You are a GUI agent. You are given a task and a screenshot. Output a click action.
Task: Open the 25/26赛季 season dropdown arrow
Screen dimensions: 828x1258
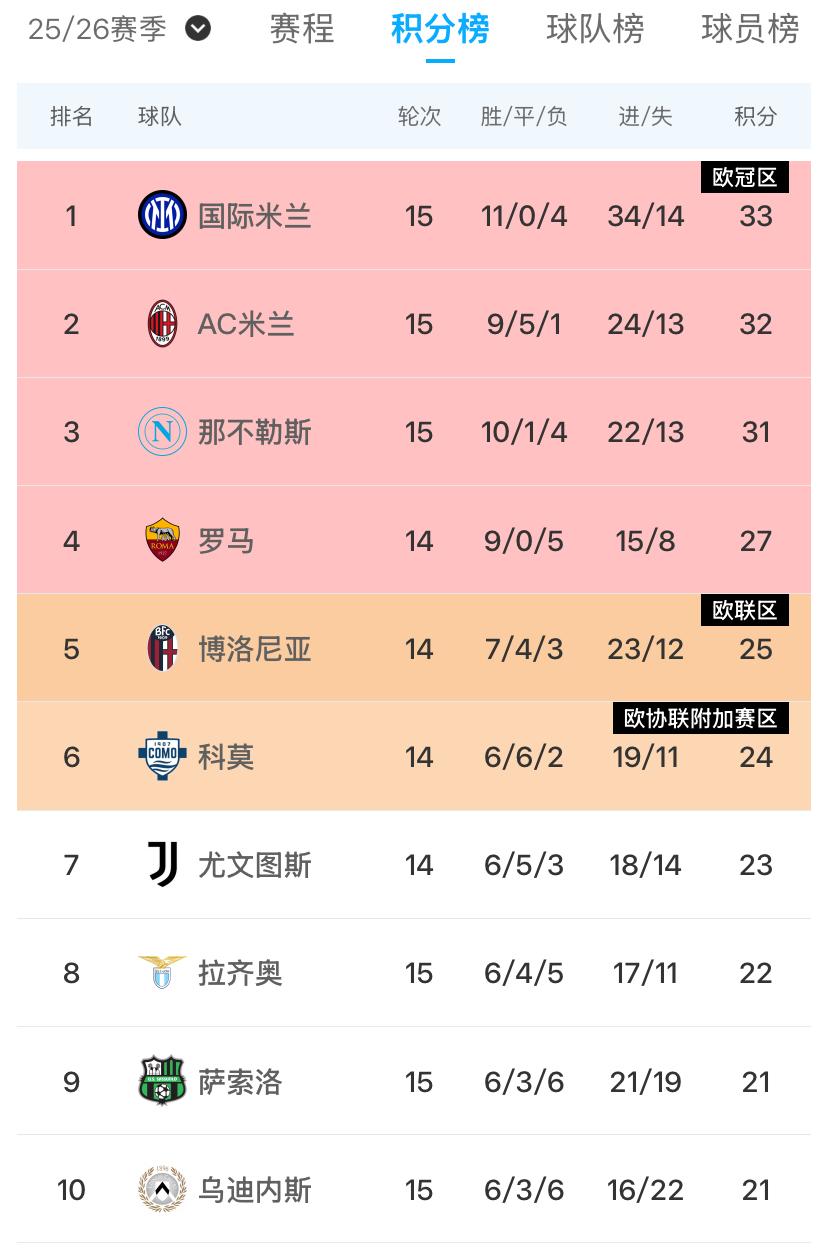pyautogui.click(x=198, y=29)
